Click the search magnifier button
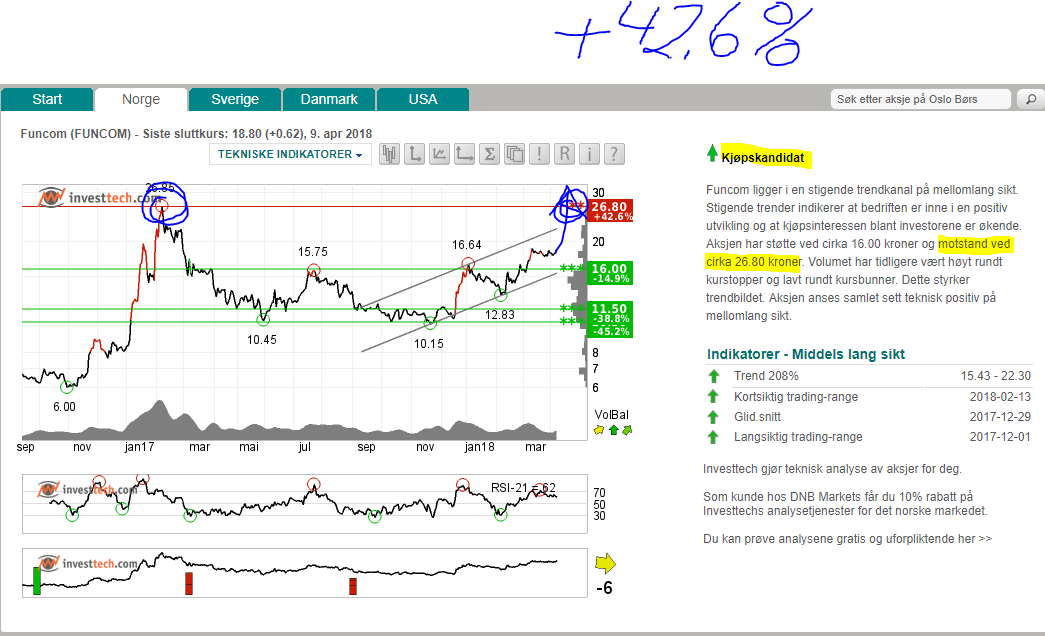This screenshot has height=636, width=1045. click(x=1030, y=99)
